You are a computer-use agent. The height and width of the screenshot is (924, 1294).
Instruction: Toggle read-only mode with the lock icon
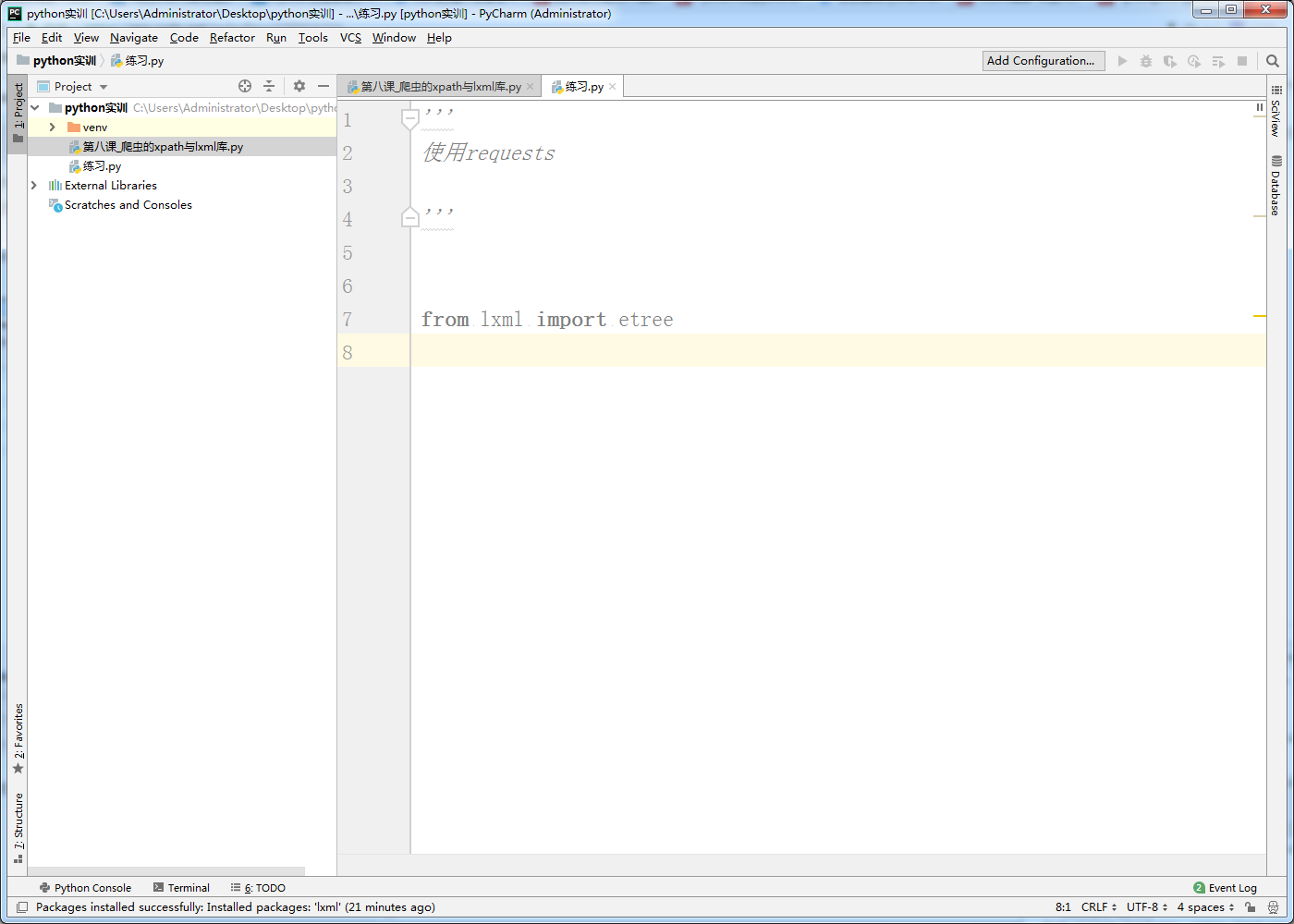click(x=1249, y=907)
